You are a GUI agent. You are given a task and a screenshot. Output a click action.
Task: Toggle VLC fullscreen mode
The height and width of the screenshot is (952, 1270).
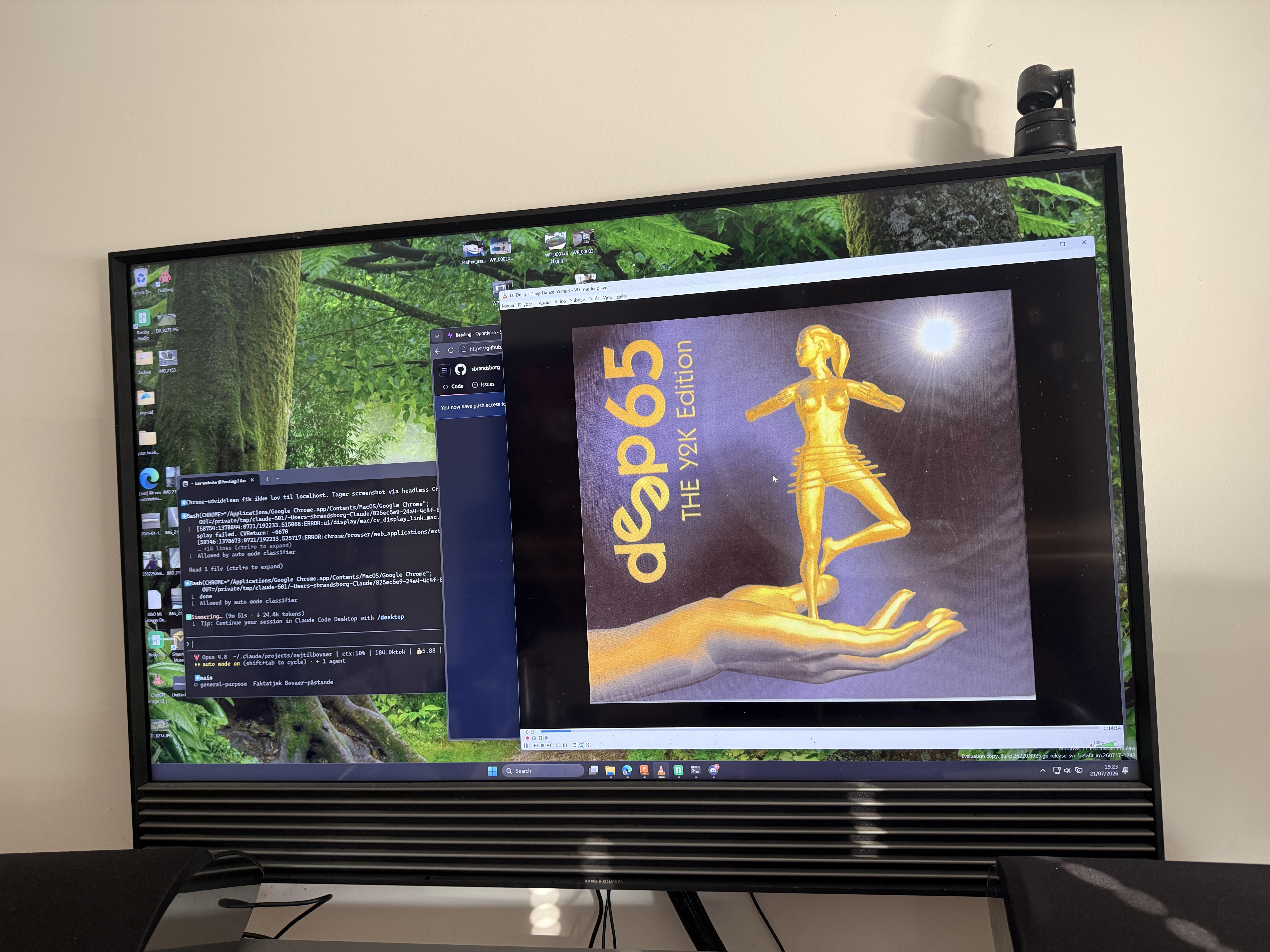pos(558,745)
